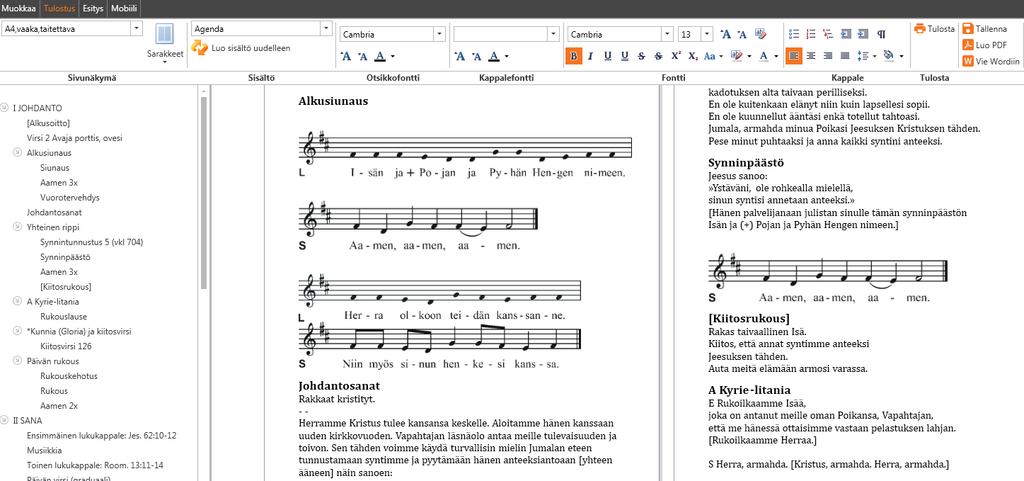This screenshot has width=1024, height=481.
Task: Increase paragraph indent
Action: tap(863, 34)
